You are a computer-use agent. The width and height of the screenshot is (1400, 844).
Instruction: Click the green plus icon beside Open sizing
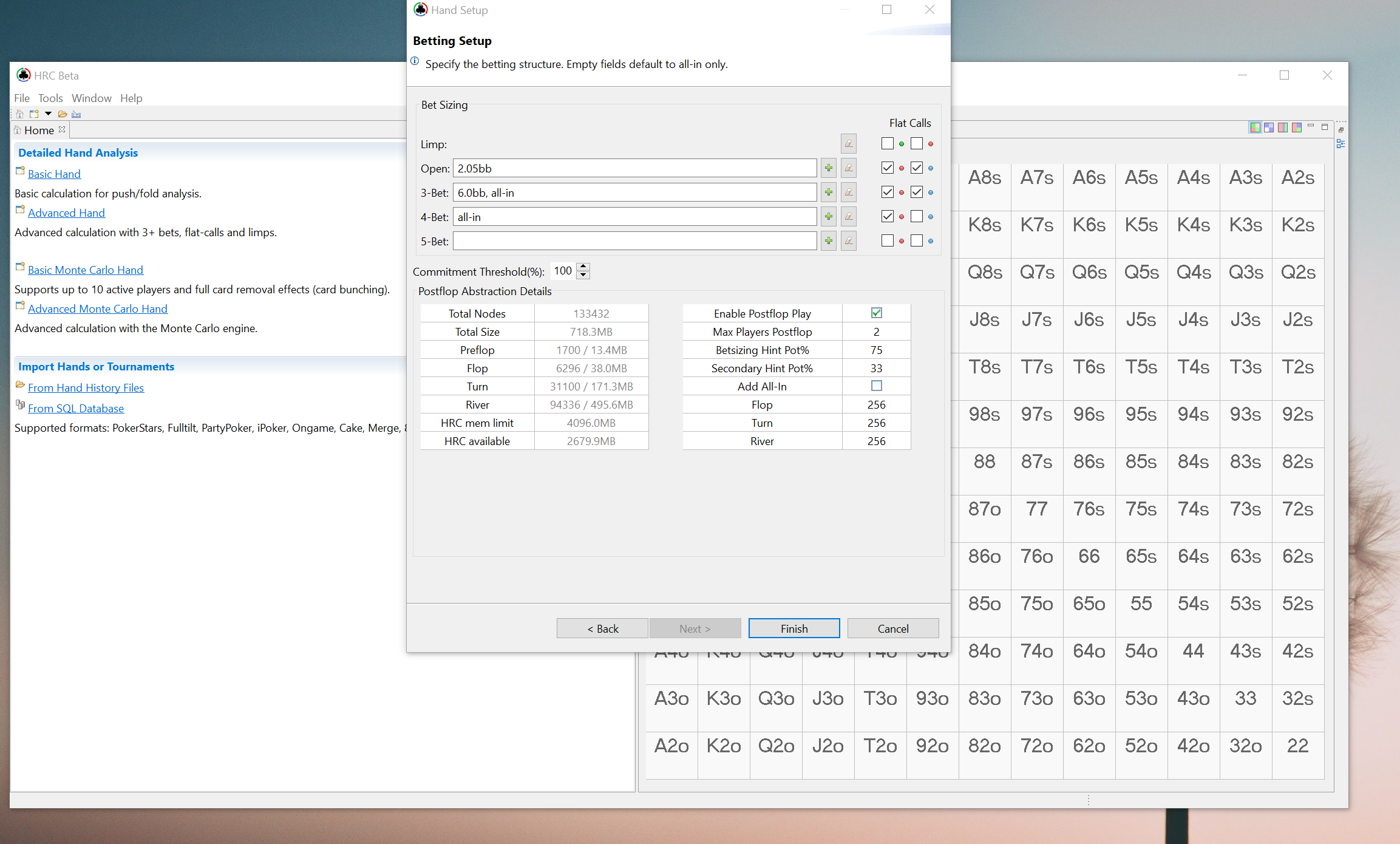(829, 168)
